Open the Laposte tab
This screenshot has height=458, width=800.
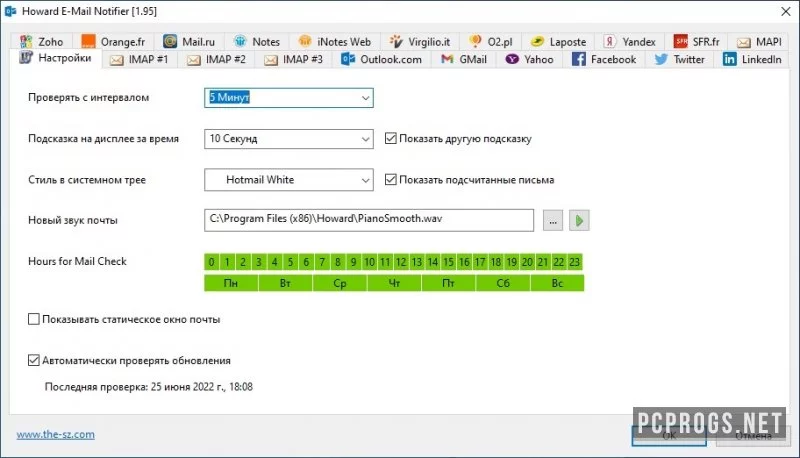(x=559, y=41)
